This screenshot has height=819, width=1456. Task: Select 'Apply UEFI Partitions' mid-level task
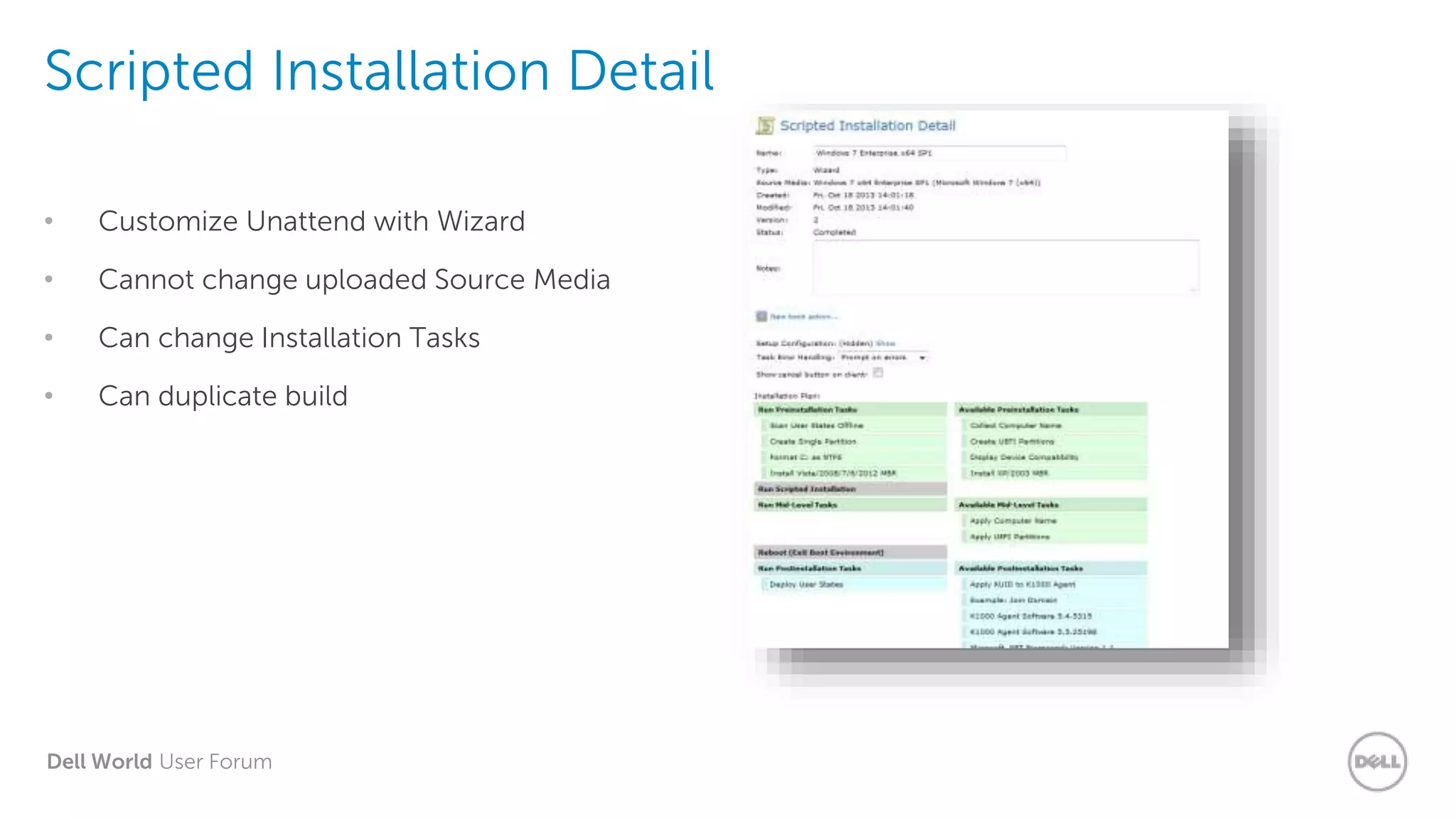[1055, 537]
